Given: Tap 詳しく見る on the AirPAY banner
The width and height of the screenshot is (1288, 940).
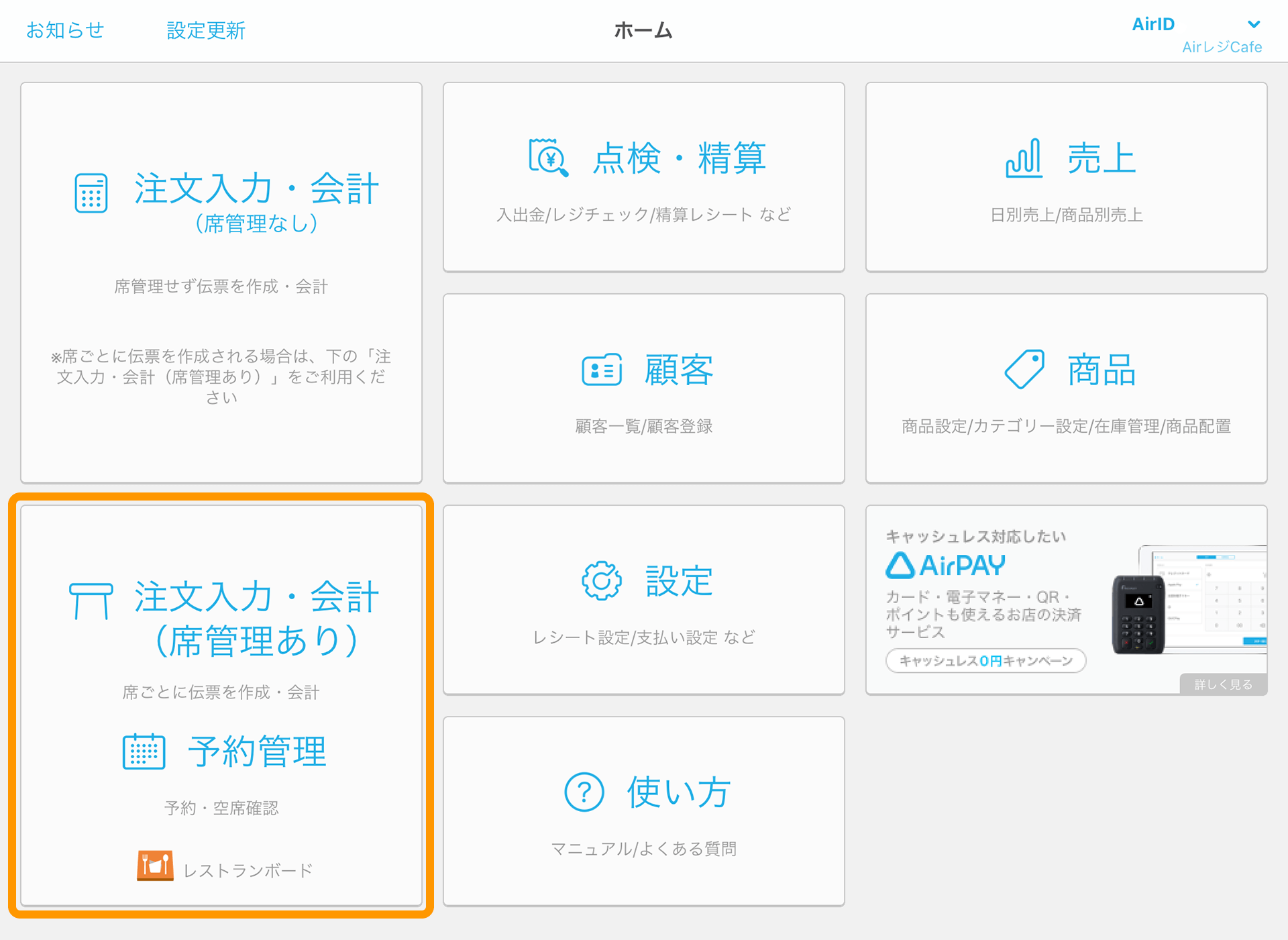Looking at the screenshot, I should point(1223,684).
